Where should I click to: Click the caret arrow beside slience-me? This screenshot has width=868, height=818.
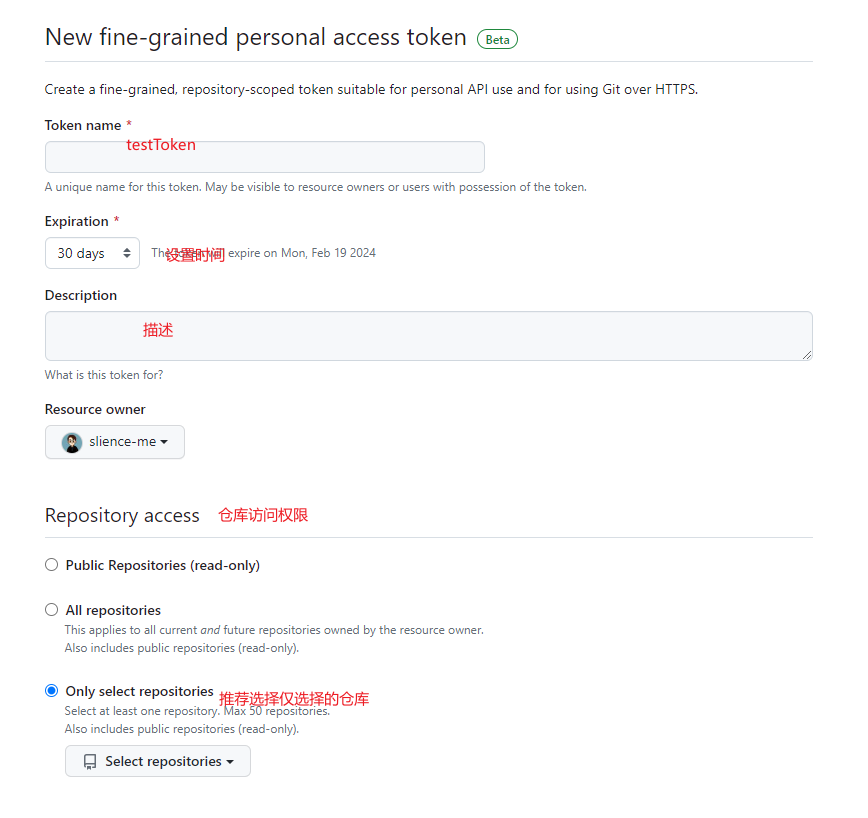pyautogui.click(x=164, y=442)
